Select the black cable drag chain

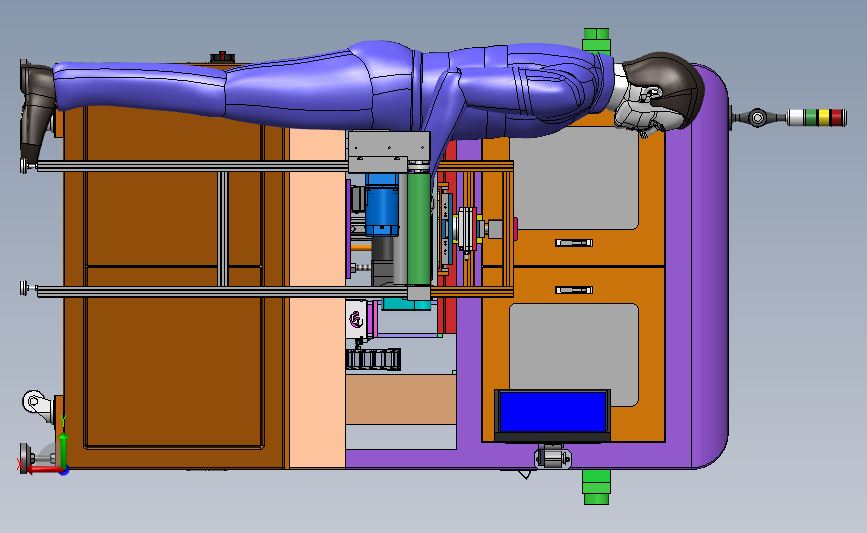tap(373, 359)
